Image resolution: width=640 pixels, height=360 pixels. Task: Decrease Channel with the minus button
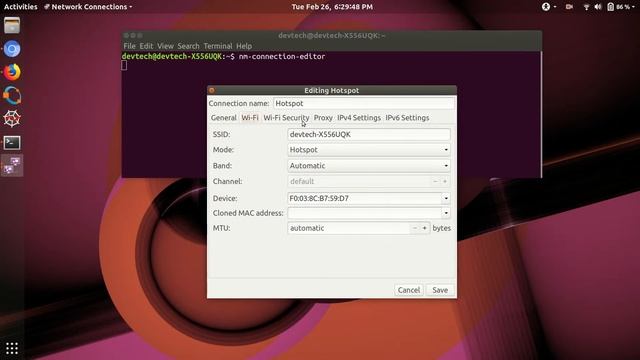coord(435,181)
